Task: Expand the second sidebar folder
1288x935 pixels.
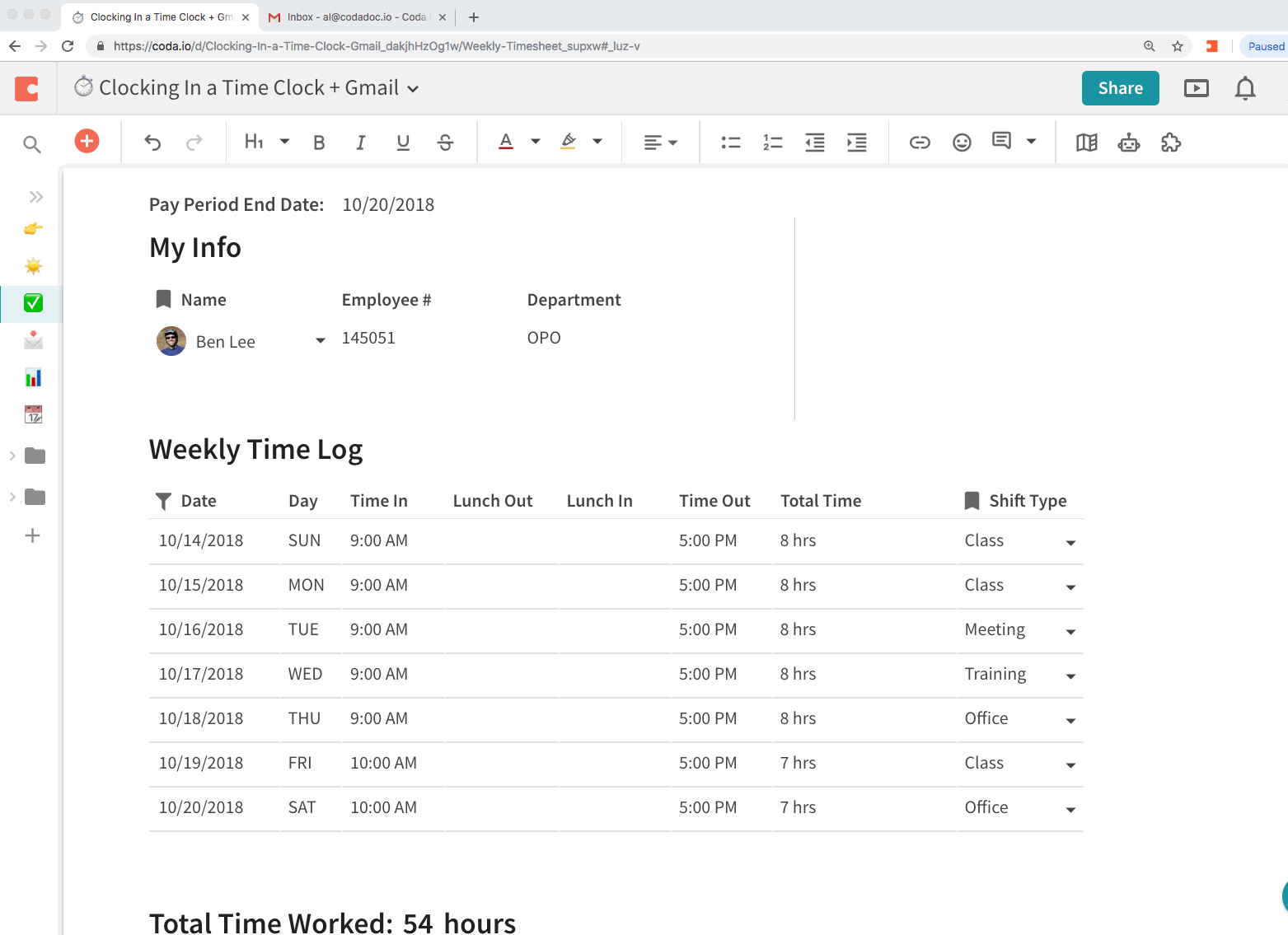Action: point(12,497)
